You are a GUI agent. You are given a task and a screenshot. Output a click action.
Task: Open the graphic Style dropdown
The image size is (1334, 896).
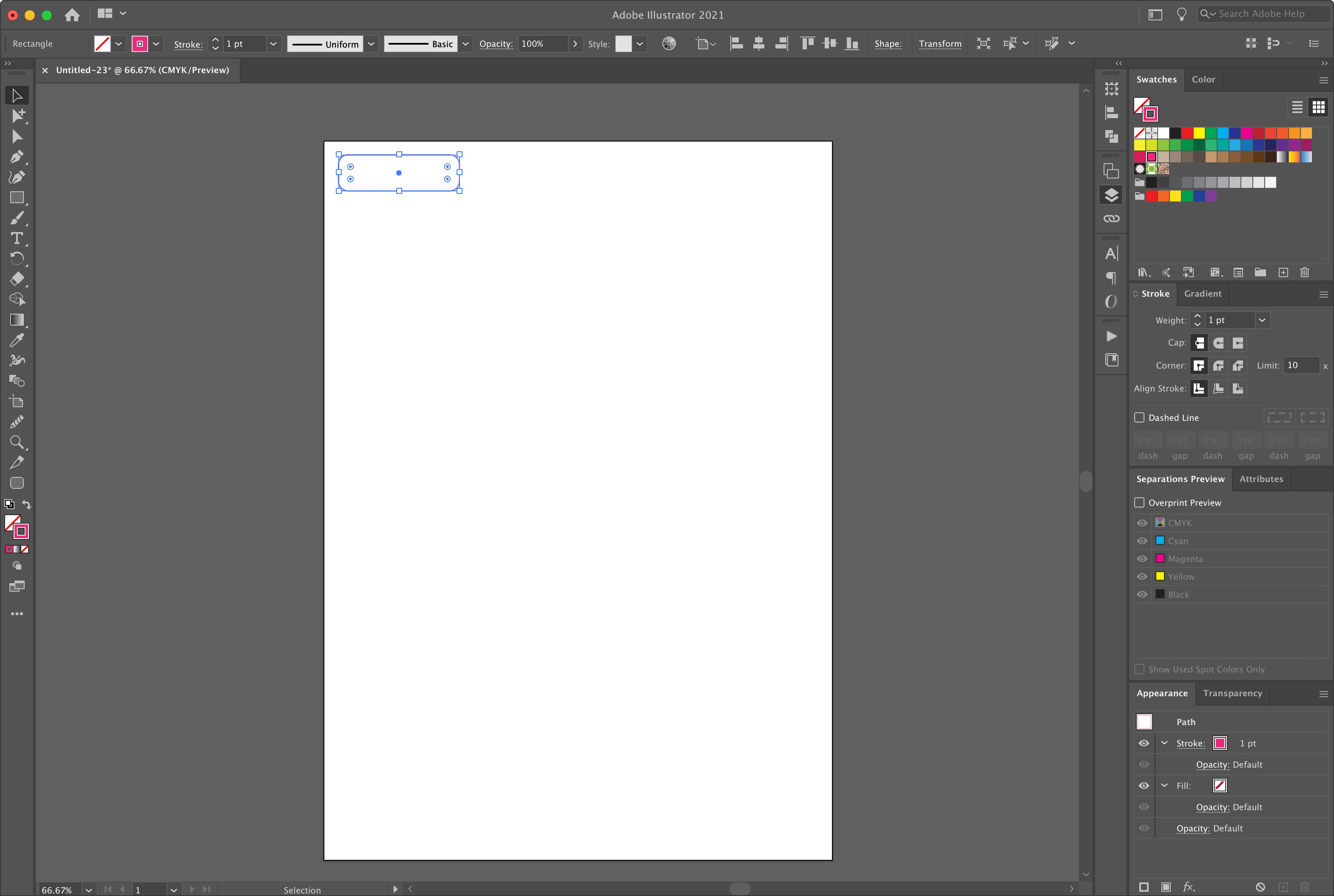pyautogui.click(x=639, y=43)
